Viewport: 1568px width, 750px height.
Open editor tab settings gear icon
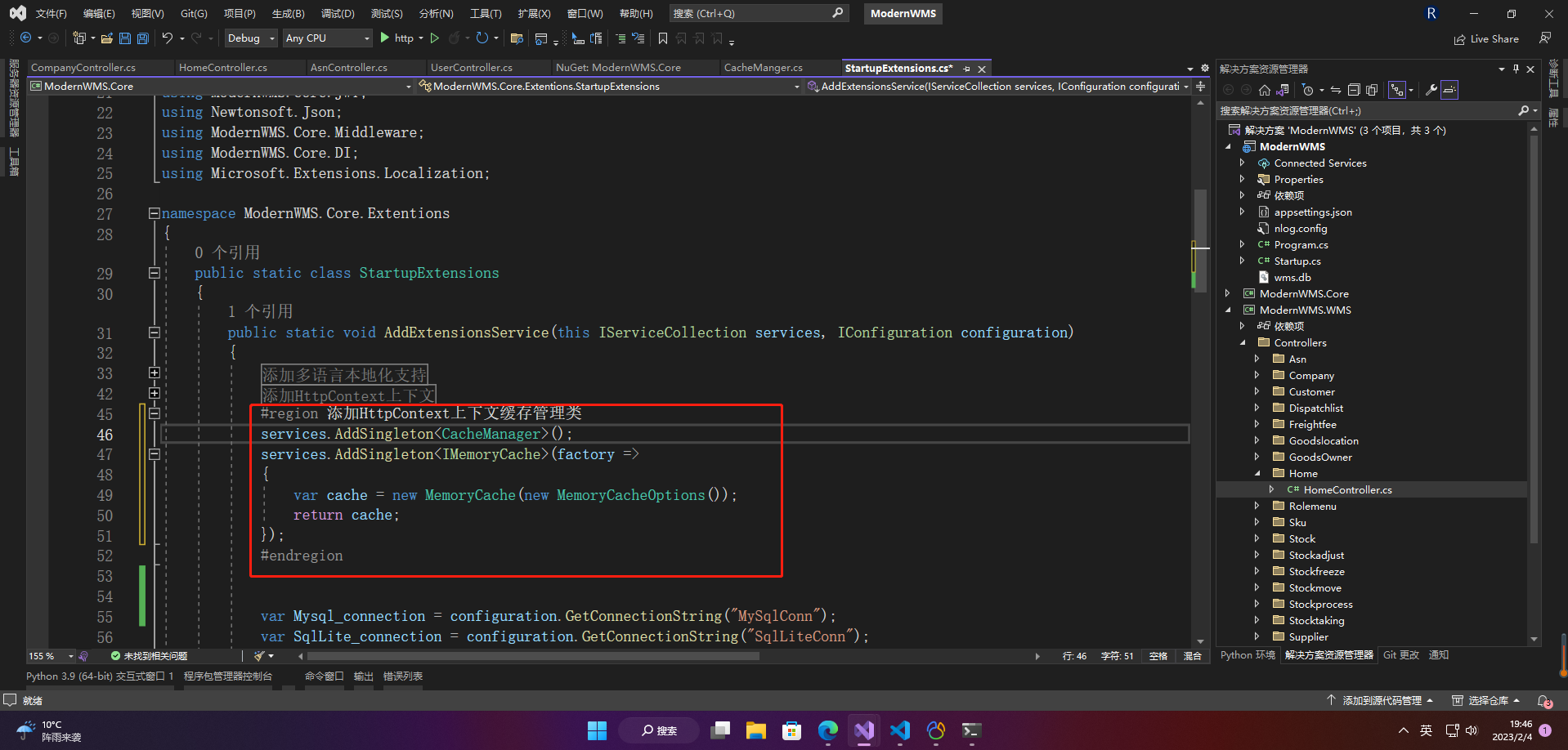click(x=1204, y=68)
